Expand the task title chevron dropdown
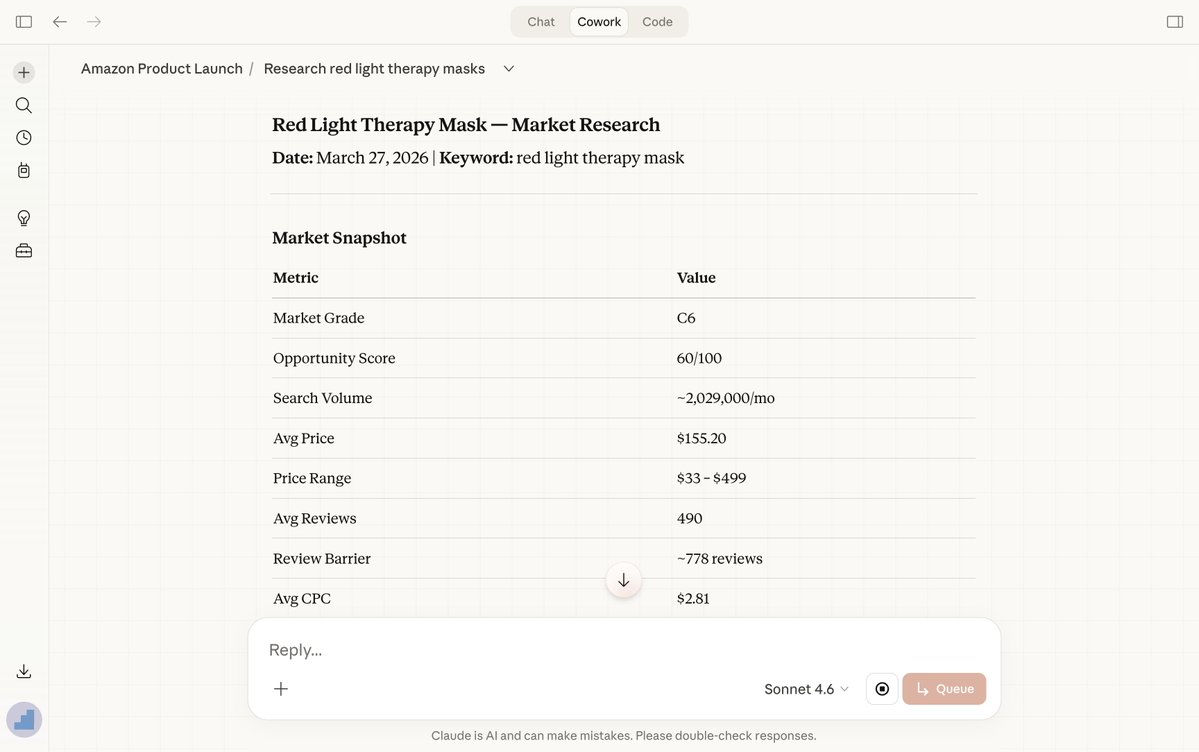The width and height of the screenshot is (1199, 752). point(509,69)
